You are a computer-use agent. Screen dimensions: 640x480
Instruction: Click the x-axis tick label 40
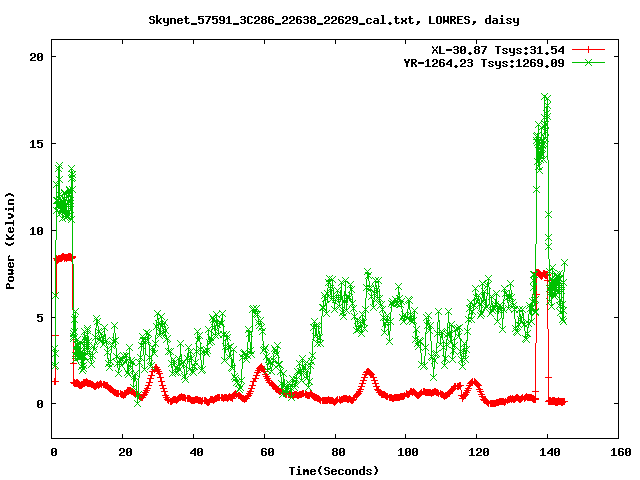coord(196,452)
